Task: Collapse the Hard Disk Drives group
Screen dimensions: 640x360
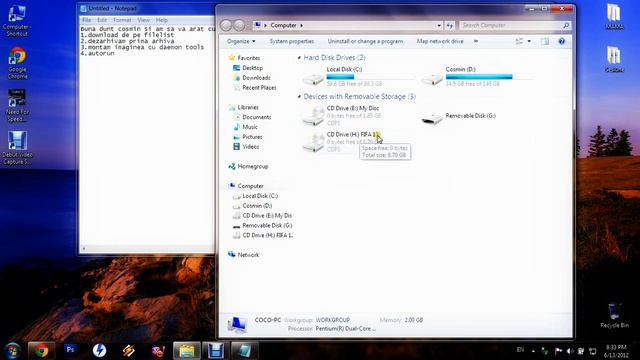Action: [299, 58]
